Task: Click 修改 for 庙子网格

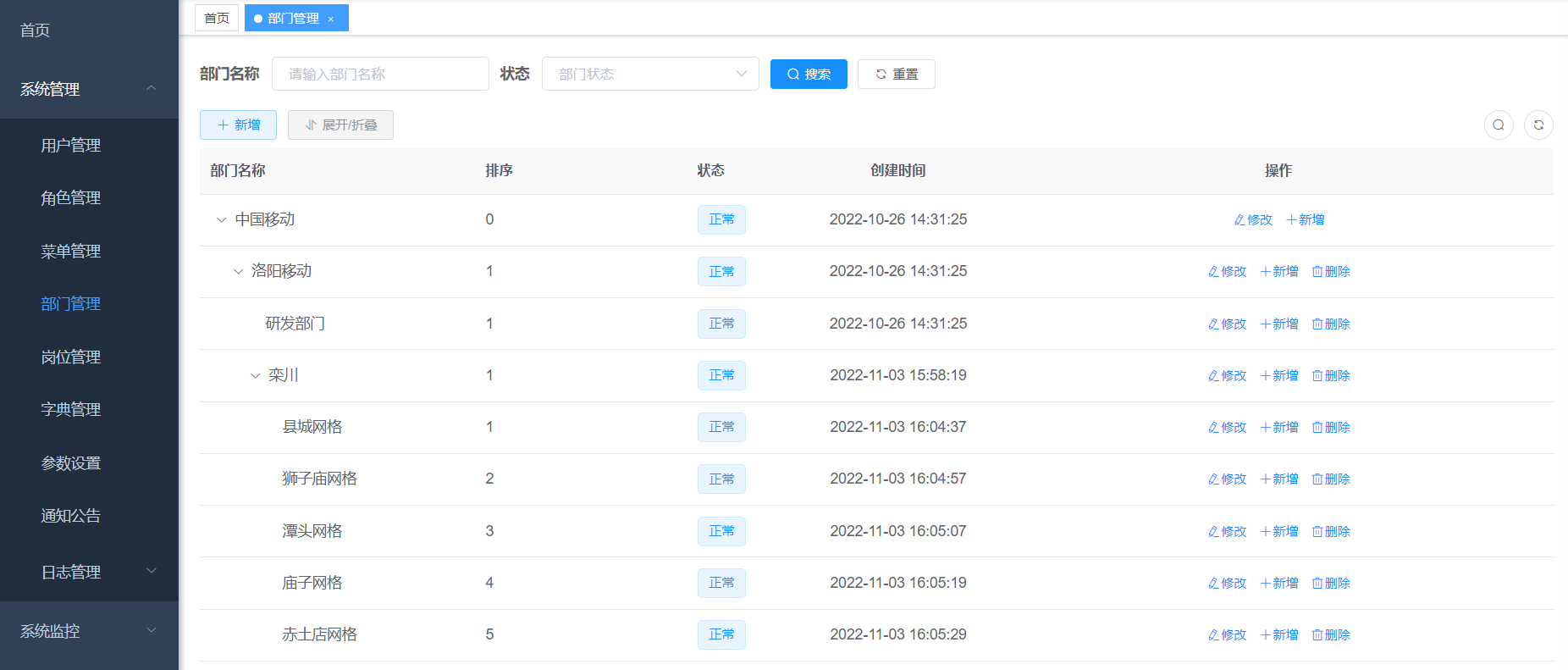Action: click(1227, 583)
